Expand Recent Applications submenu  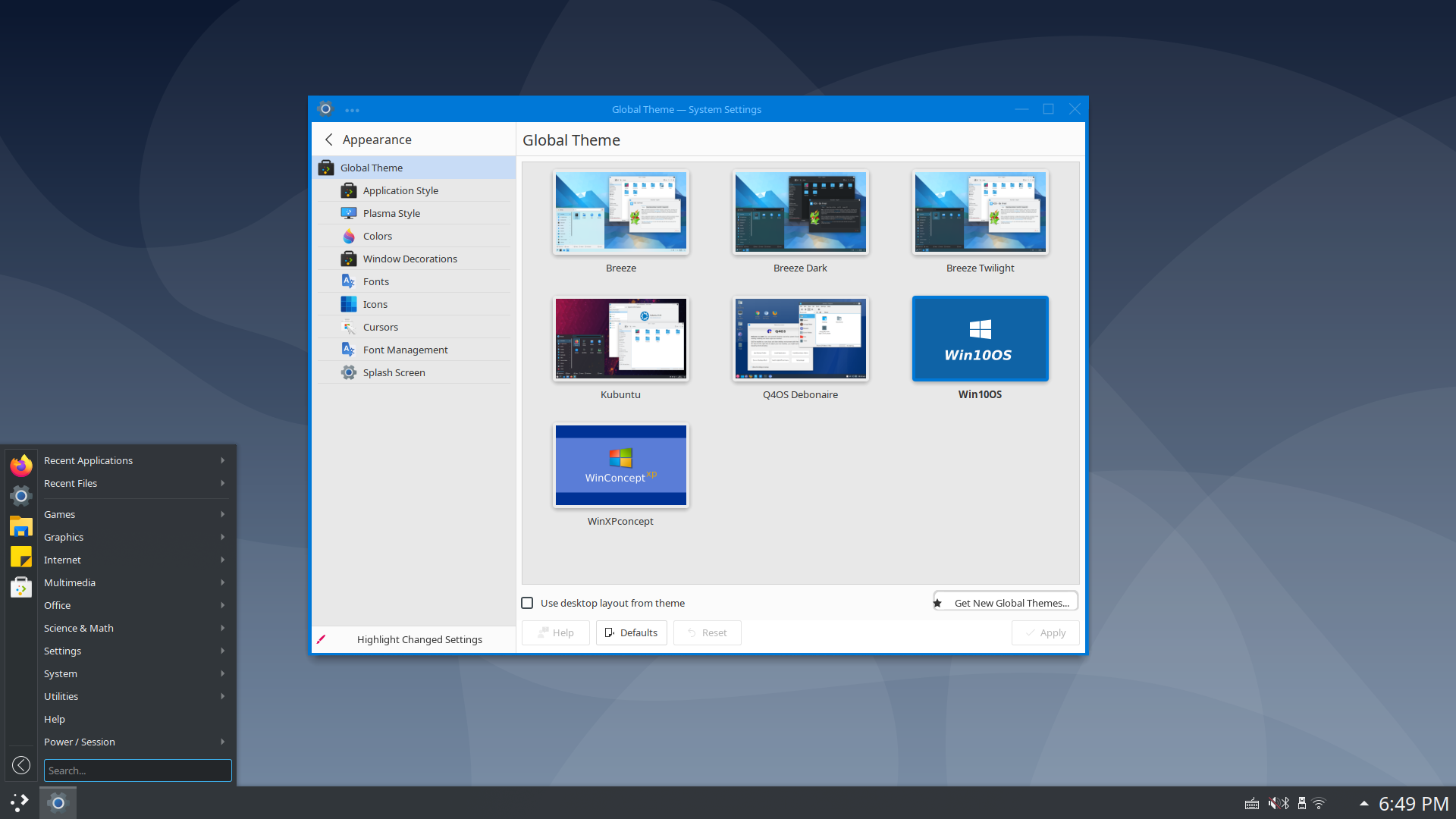pos(136,460)
